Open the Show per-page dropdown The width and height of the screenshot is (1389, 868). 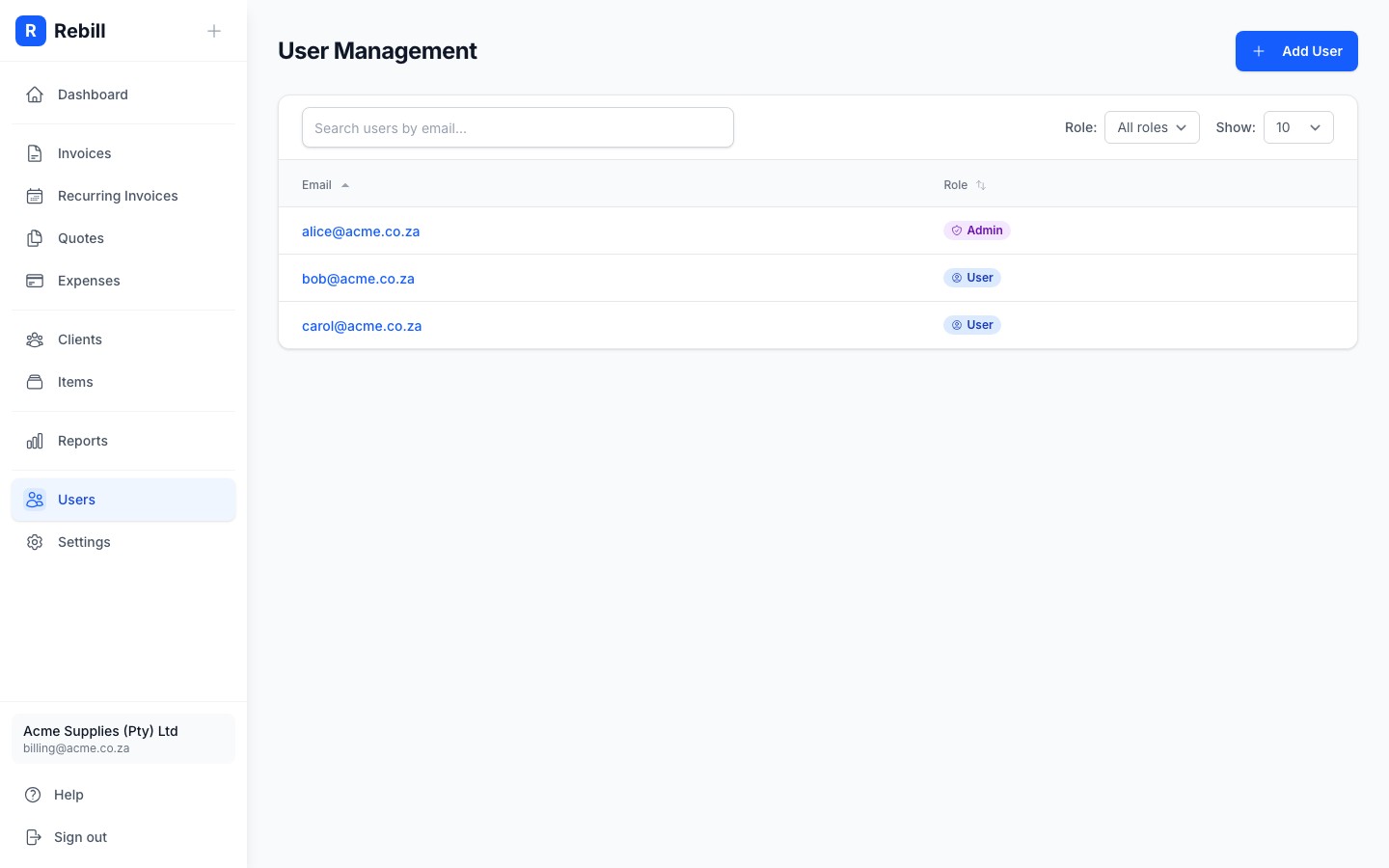click(x=1298, y=127)
